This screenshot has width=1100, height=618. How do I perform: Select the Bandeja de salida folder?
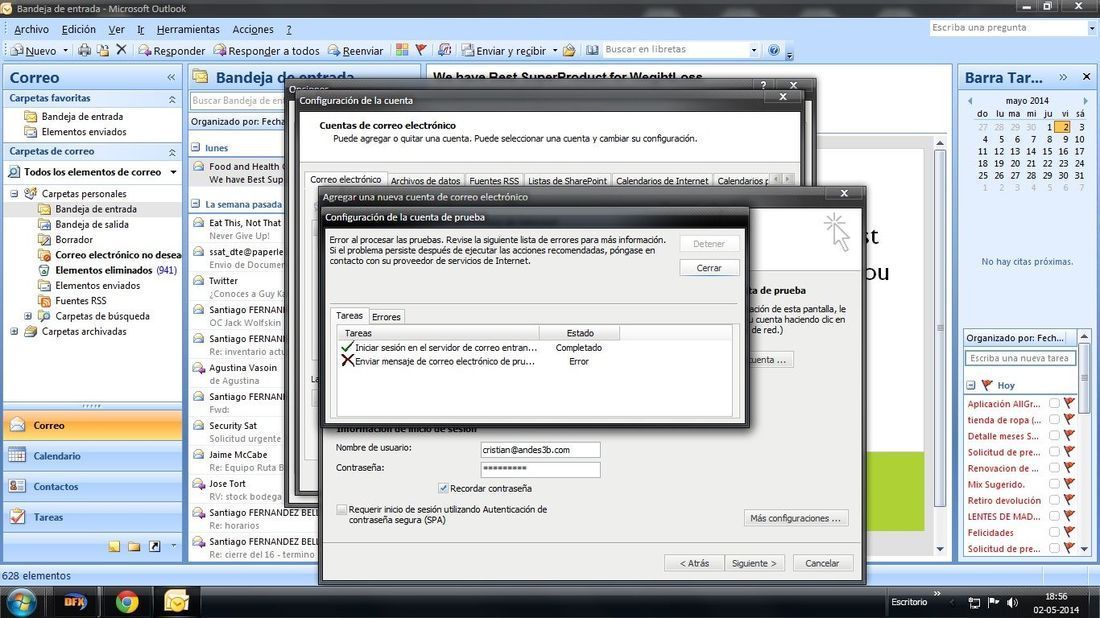pos(91,224)
